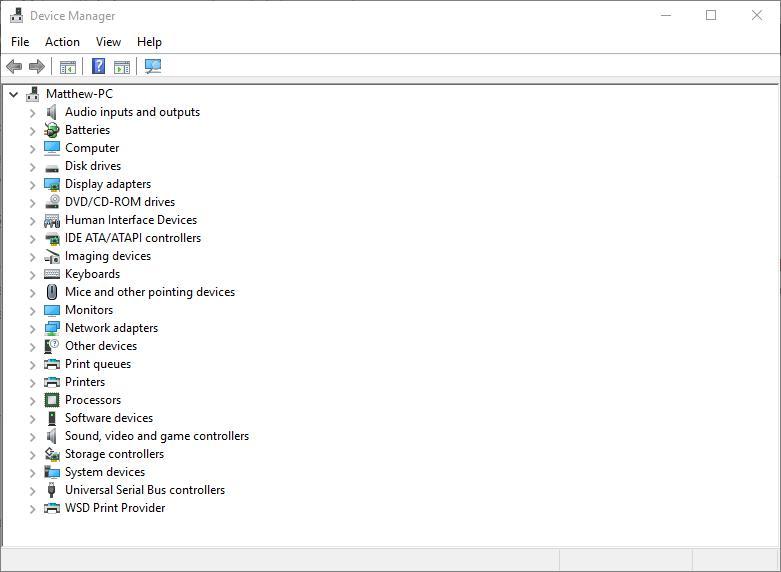Viewport: 781px width, 572px height.
Task: Click the Keyboards icon
Action: [x=52, y=274]
